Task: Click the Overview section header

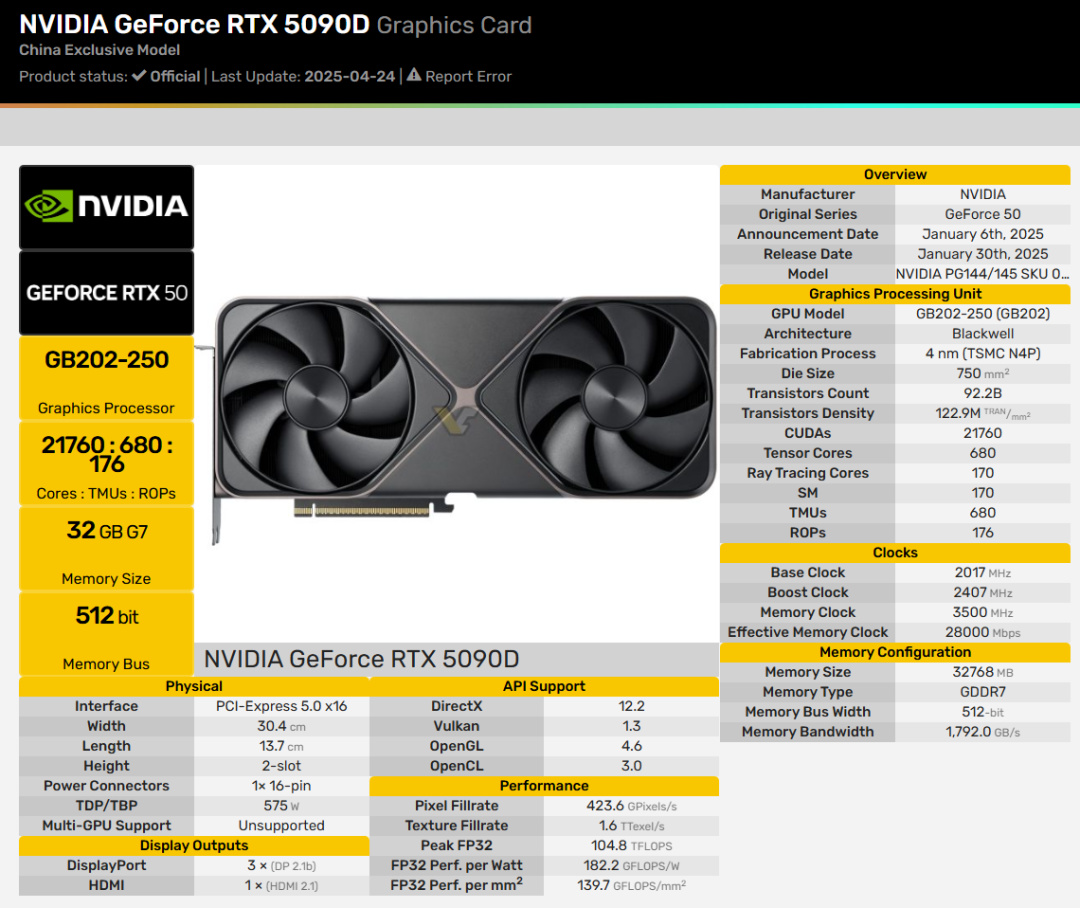Action: (x=895, y=174)
